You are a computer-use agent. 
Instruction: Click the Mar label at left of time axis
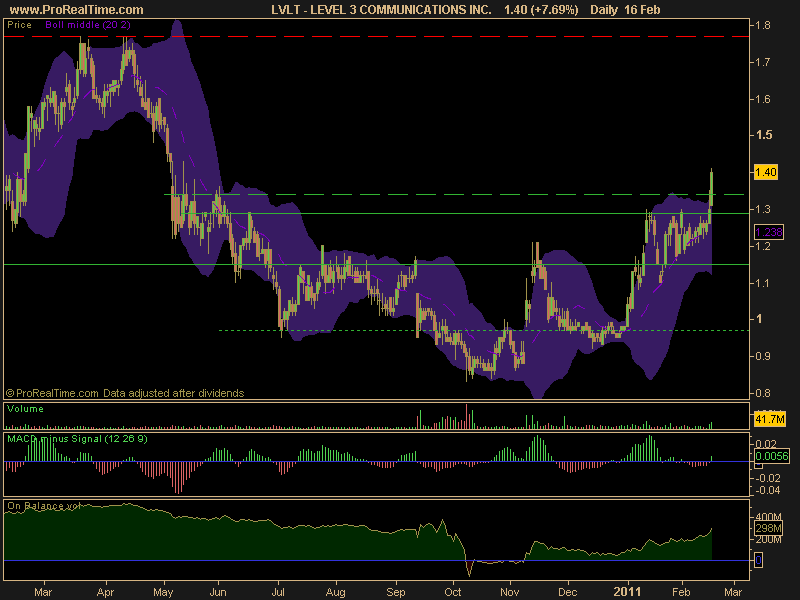point(43,592)
